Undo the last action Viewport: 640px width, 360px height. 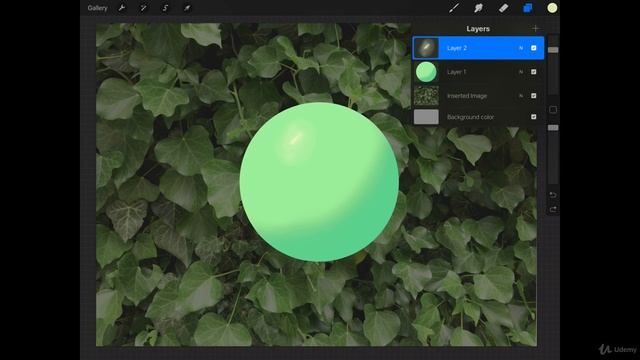pyautogui.click(x=553, y=195)
